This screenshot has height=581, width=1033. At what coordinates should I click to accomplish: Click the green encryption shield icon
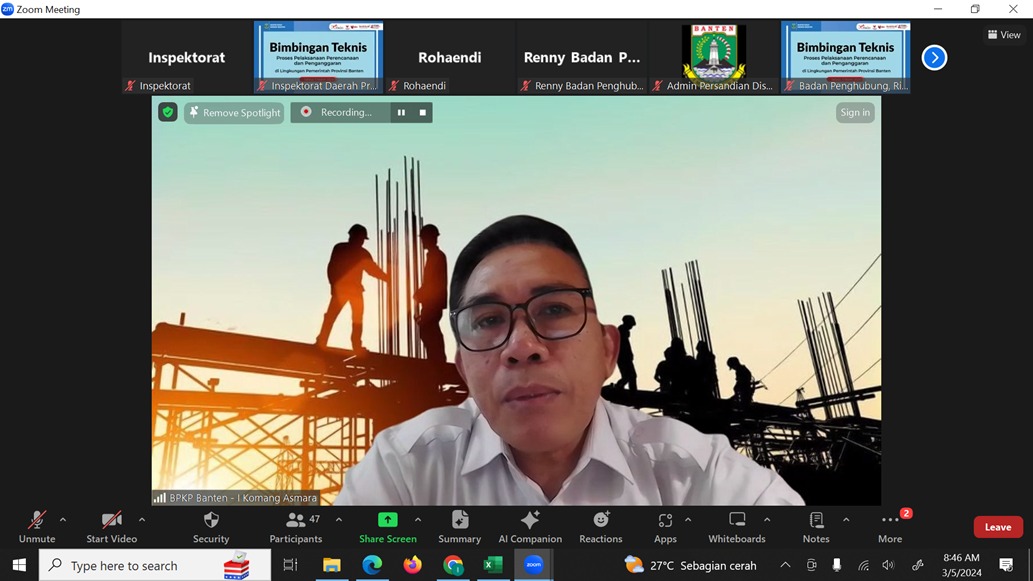point(168,113)
